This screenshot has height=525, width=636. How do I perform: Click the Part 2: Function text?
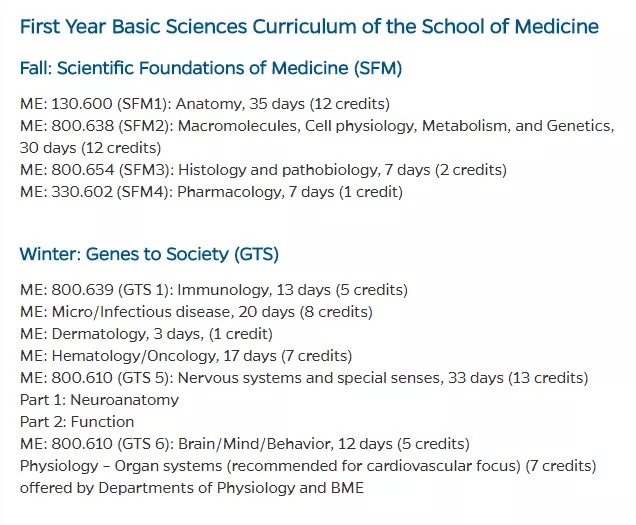coord(77,422)
